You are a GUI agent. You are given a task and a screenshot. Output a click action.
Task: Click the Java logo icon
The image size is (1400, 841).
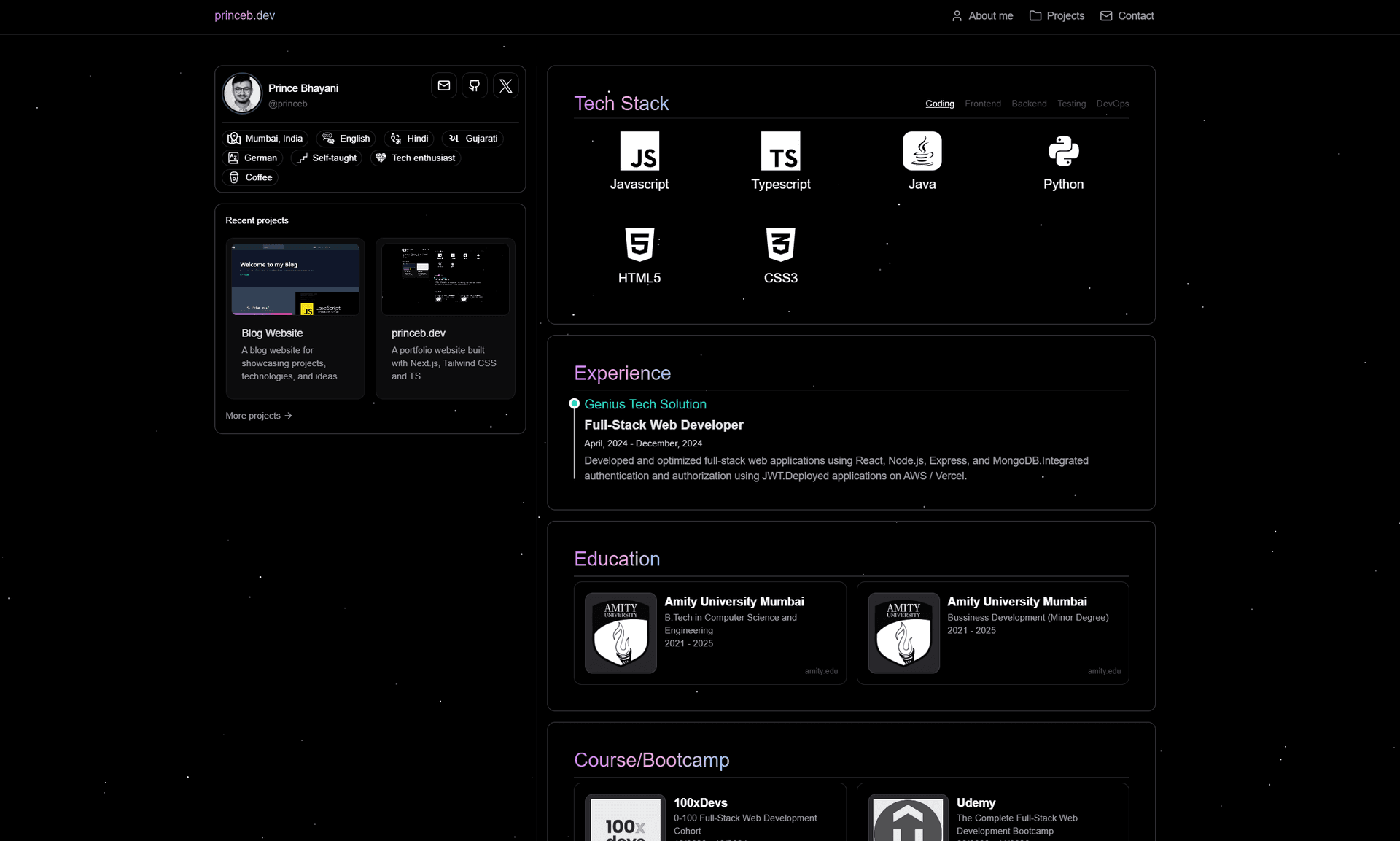[x=922, y=152]
